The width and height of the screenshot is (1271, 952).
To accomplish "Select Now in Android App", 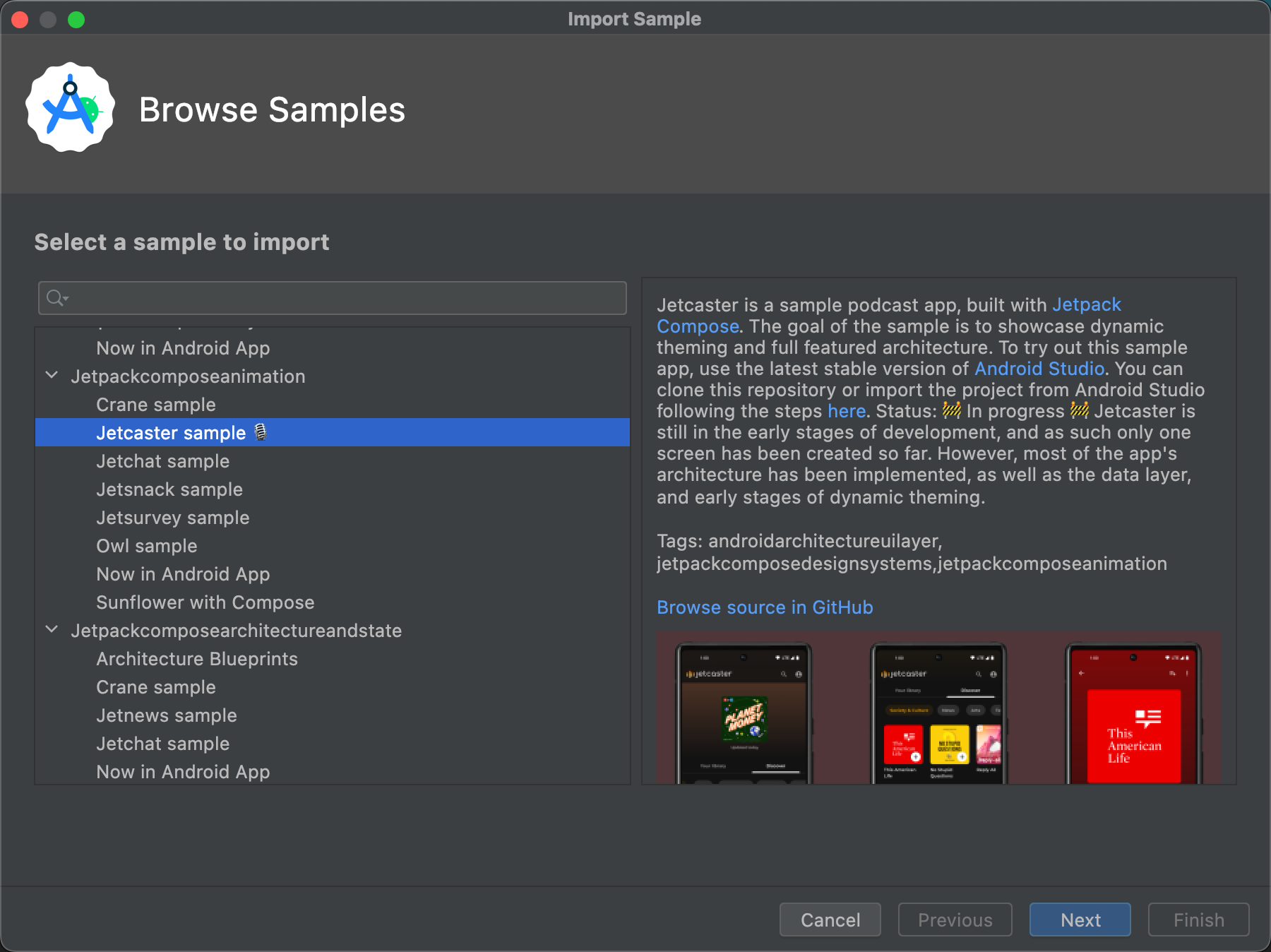I will (x=183, y=574).
